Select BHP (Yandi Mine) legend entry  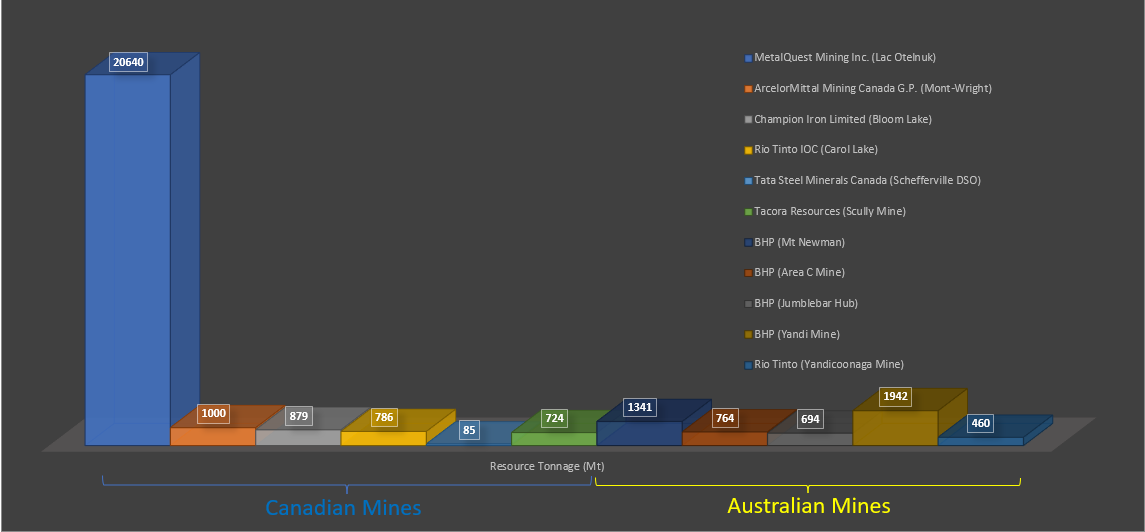[792, 334]
